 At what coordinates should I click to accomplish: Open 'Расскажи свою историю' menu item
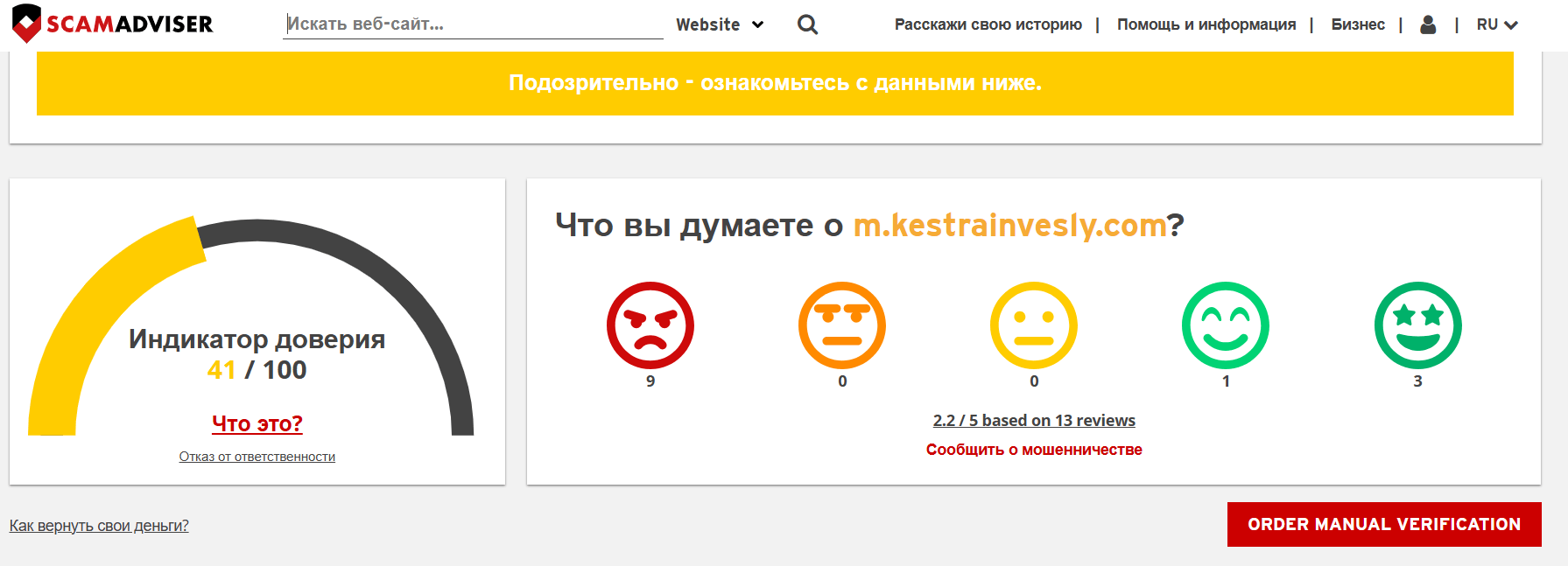(x=988, y=24)
